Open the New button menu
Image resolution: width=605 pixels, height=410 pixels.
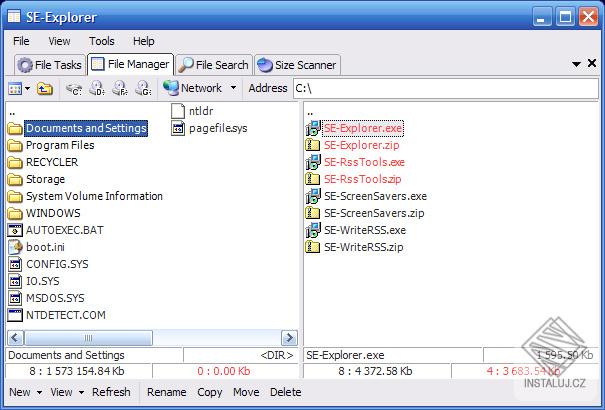pos(20,392)
